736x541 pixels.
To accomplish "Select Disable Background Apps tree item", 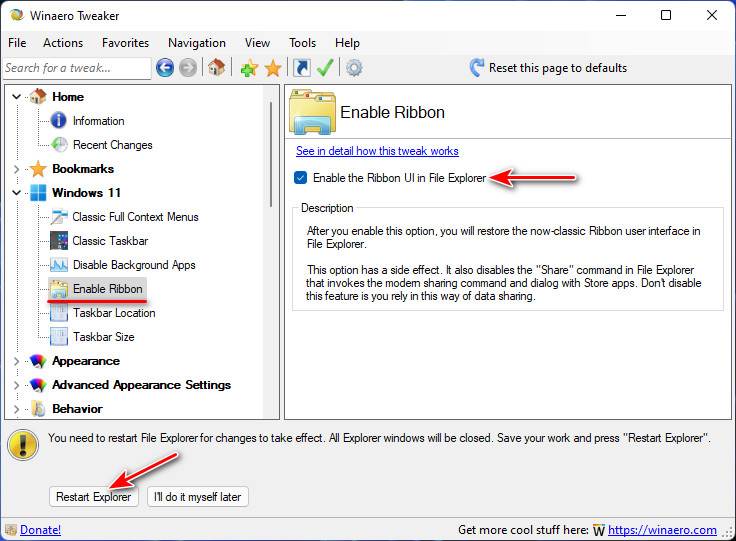I will (x=134, y=265).
